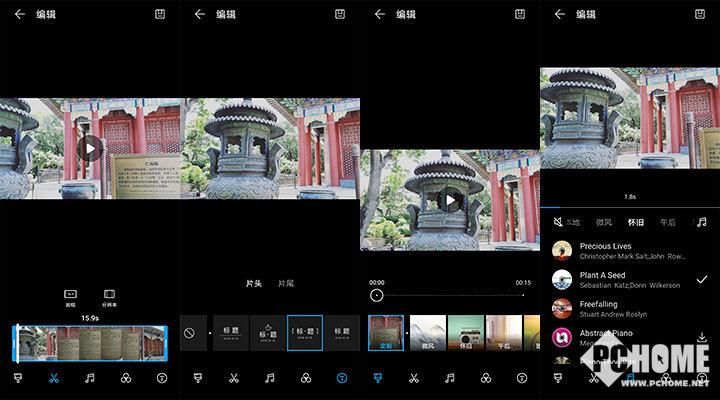Select the 定制 custom theme thumbnail

[x=386, y=333]
